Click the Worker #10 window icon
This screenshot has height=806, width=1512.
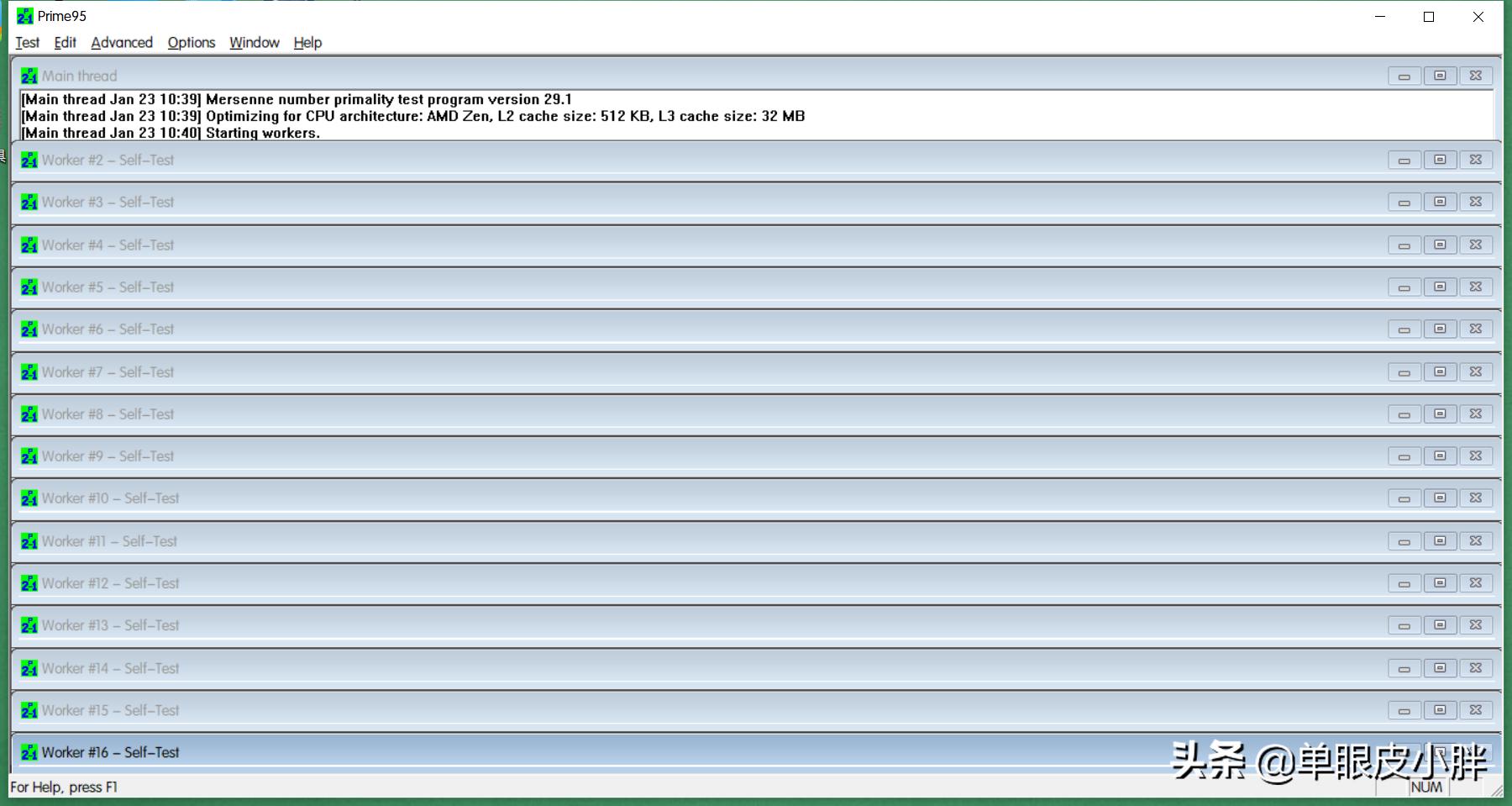[x=29, y=498]
